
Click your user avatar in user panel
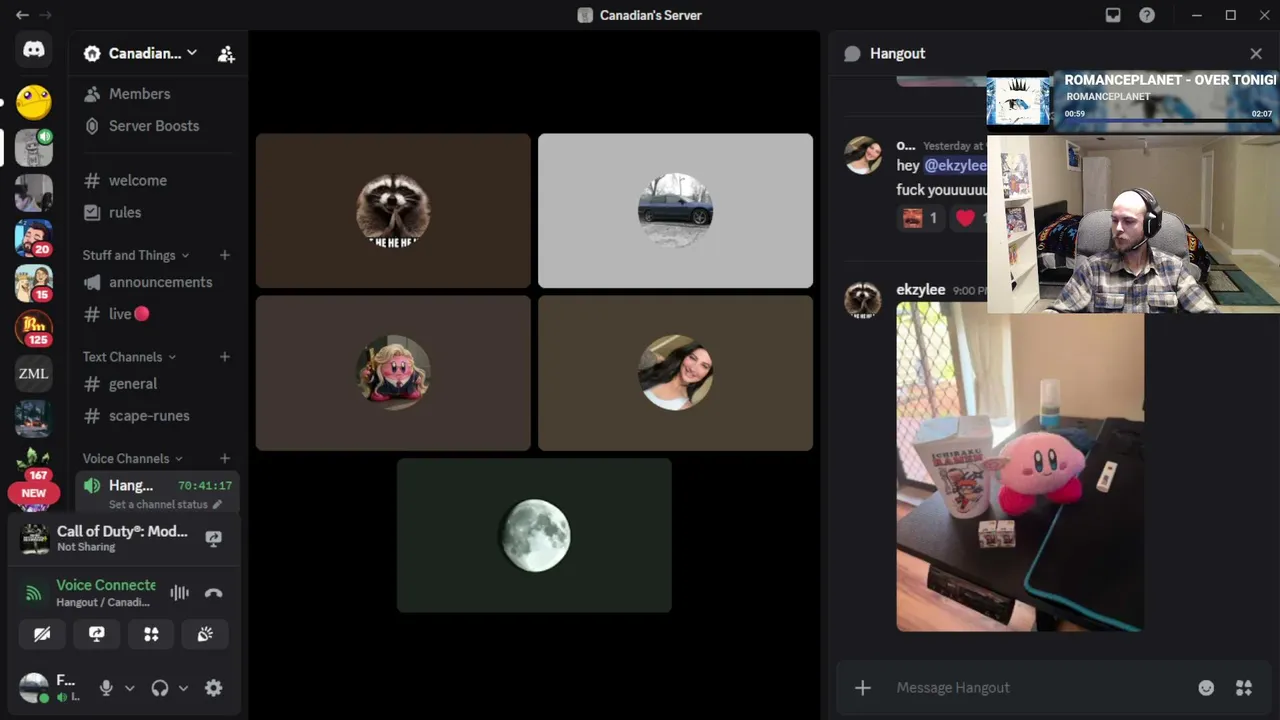click(x=34, y=688)
